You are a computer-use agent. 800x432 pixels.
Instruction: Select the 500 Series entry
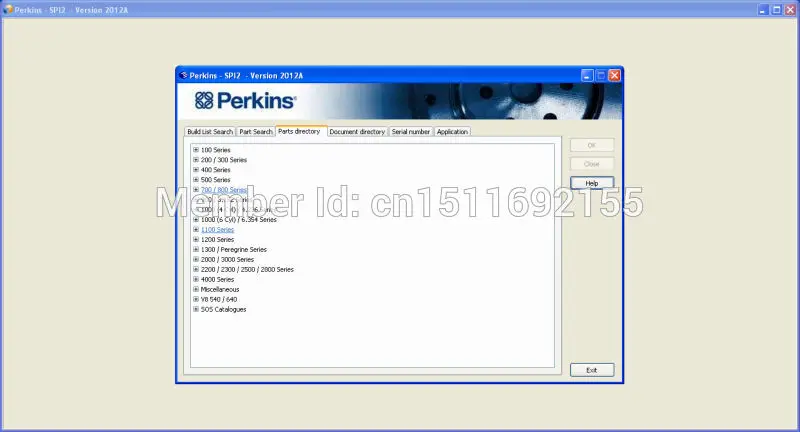(215, 180)
